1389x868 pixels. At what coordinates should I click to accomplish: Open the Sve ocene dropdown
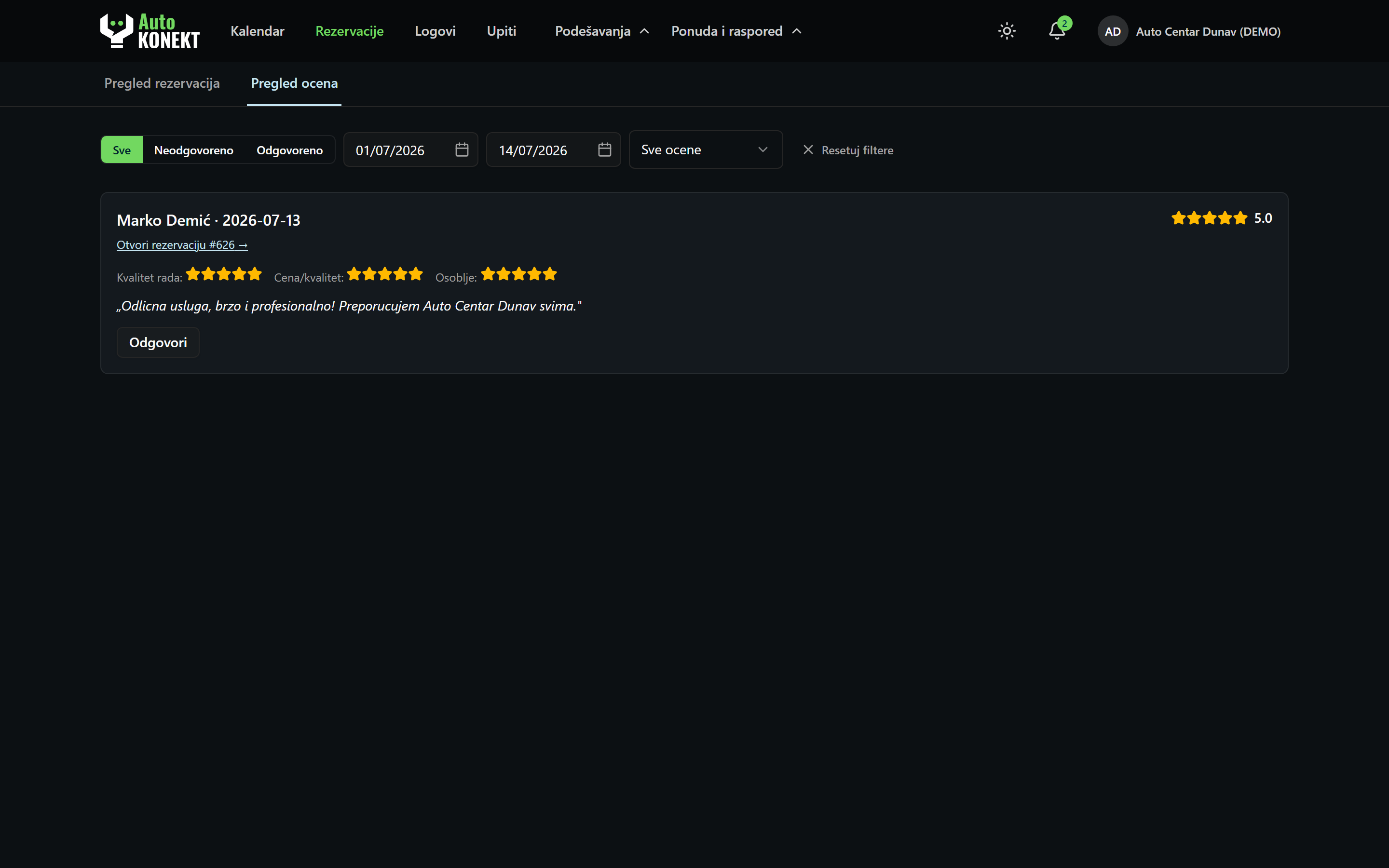click(x=706, y=150)
